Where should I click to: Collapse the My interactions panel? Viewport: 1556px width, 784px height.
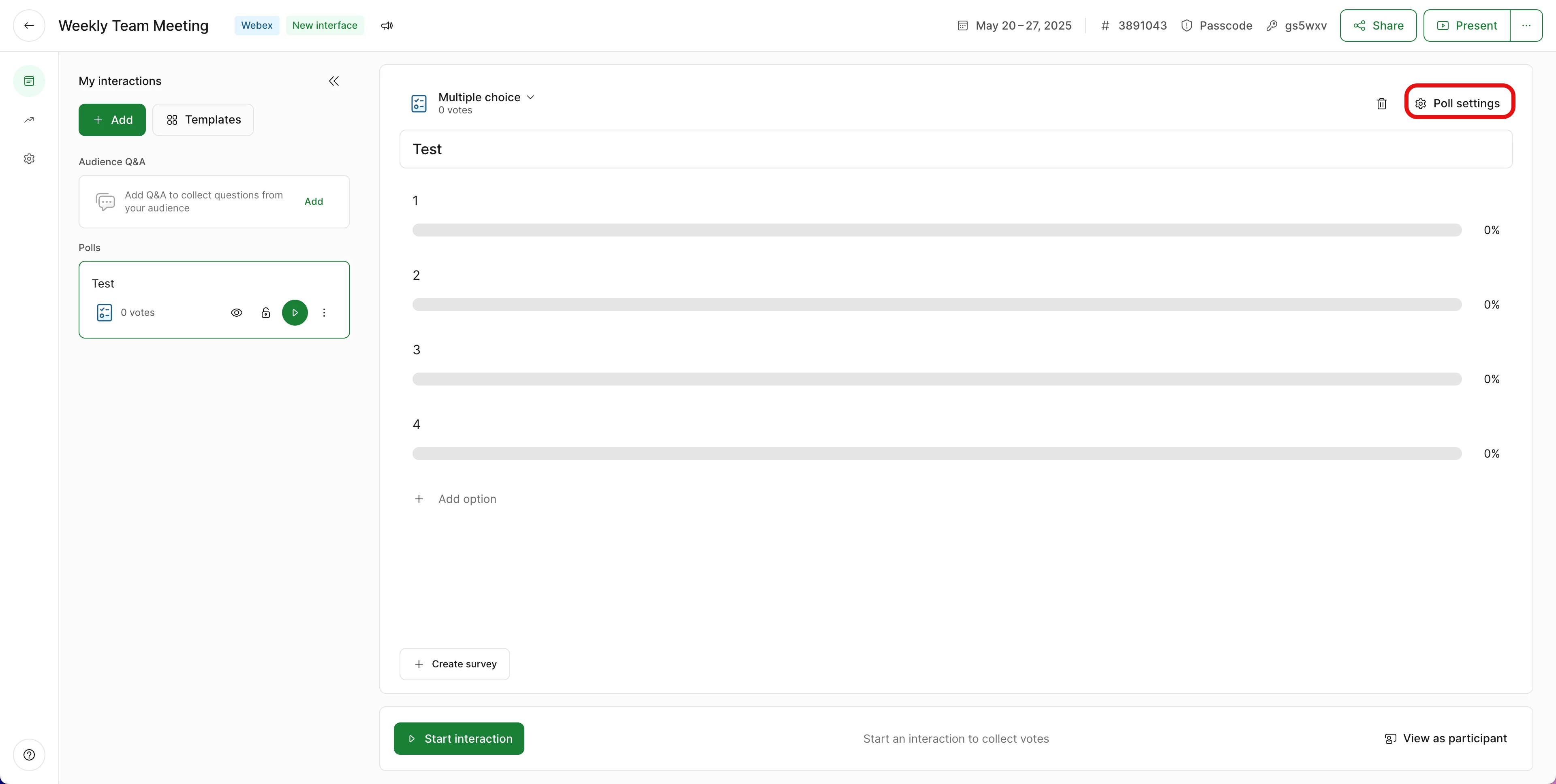334,81
